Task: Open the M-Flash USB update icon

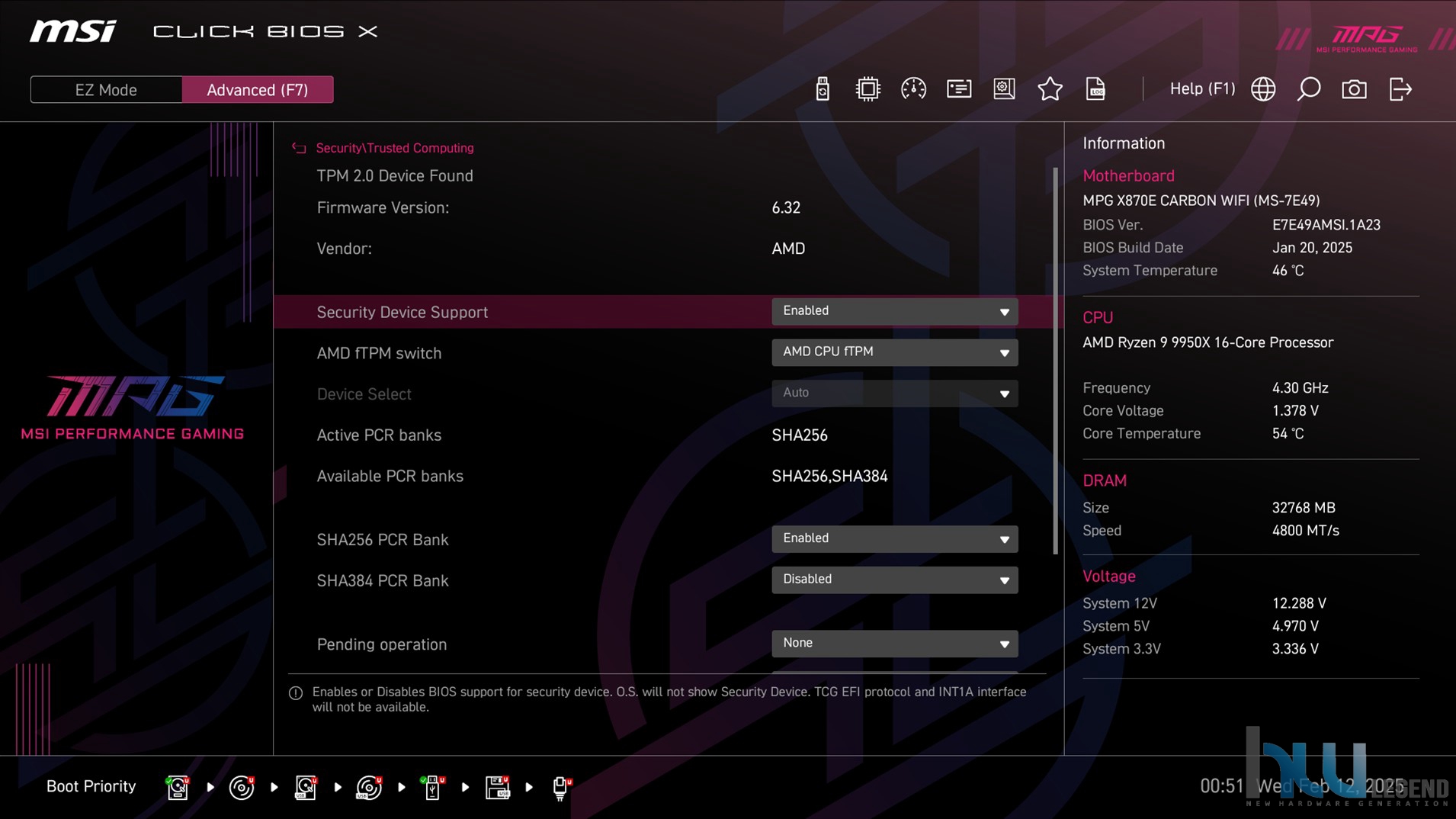Action: tap(822, 89)
